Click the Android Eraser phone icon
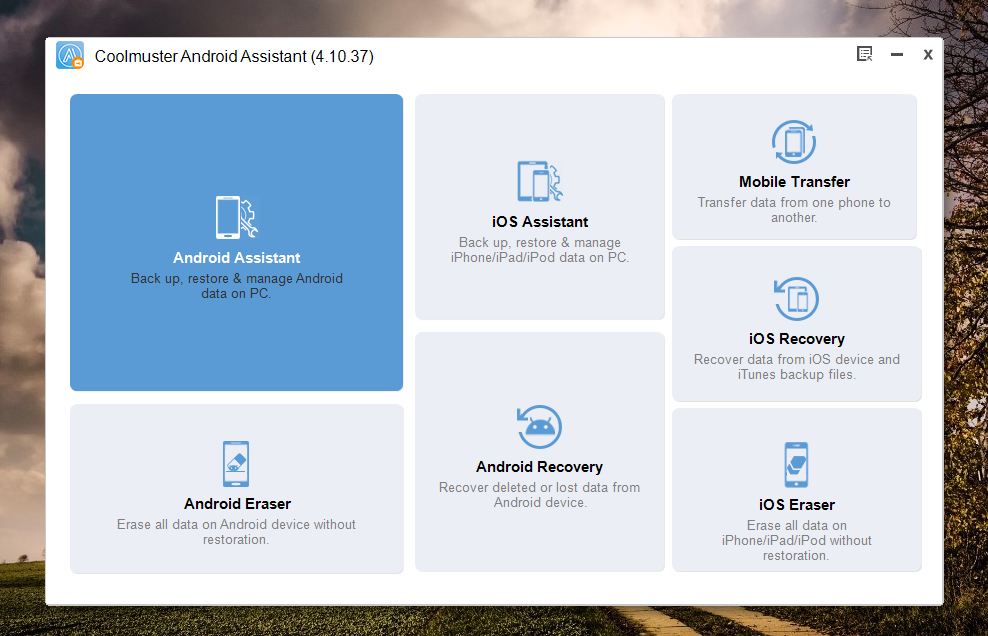This screenshot has height=636, width=988. click(236, 464)
